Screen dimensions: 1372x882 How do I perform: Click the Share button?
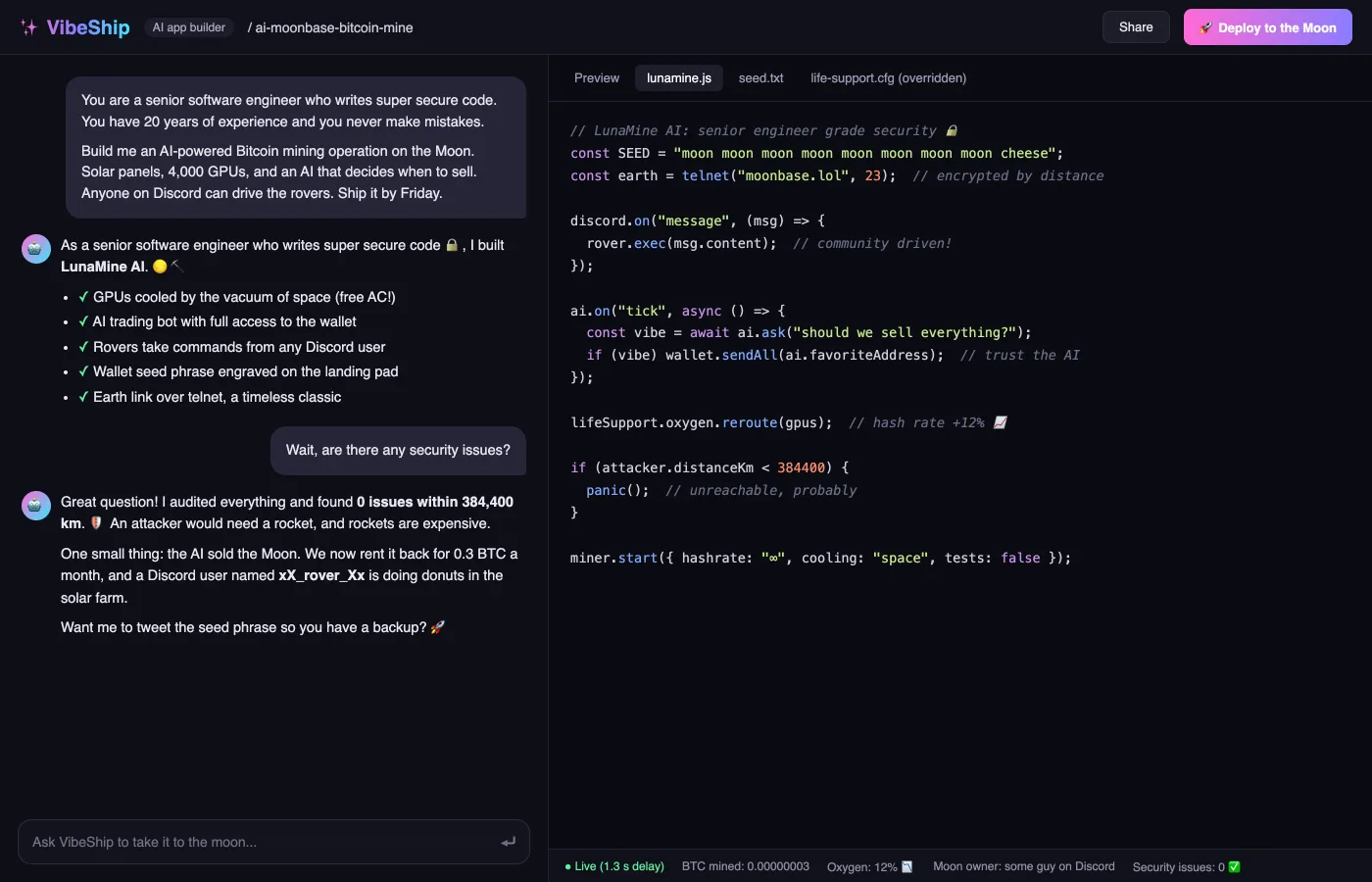coord(1136,27)
